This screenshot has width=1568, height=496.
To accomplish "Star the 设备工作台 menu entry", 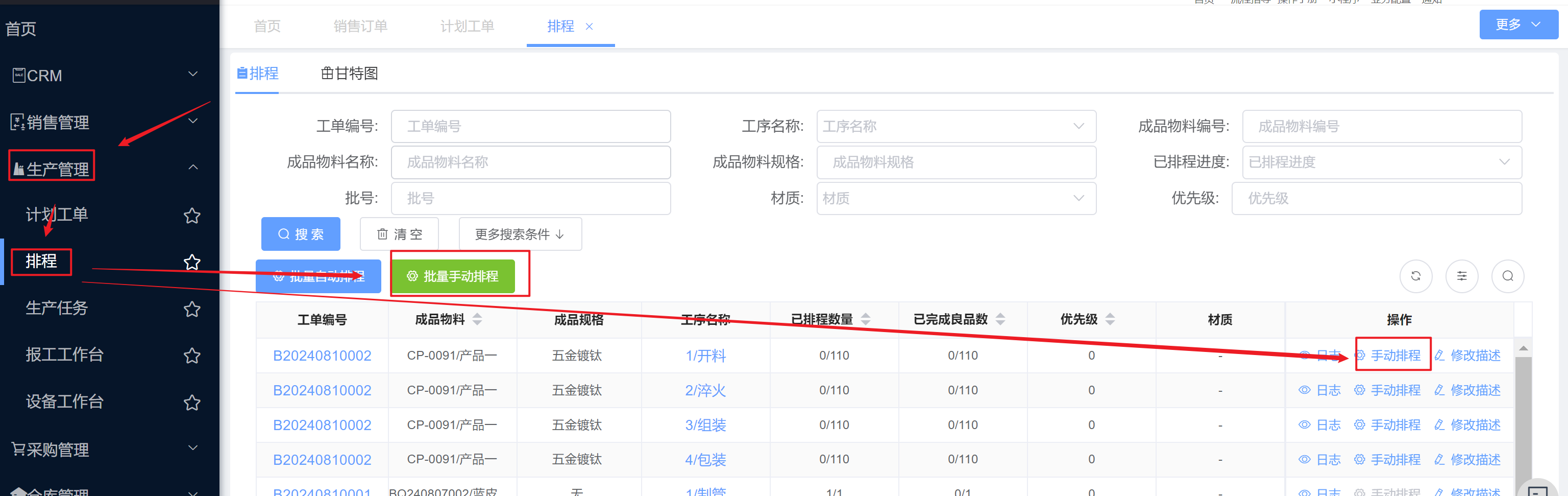I will [192, 402].
